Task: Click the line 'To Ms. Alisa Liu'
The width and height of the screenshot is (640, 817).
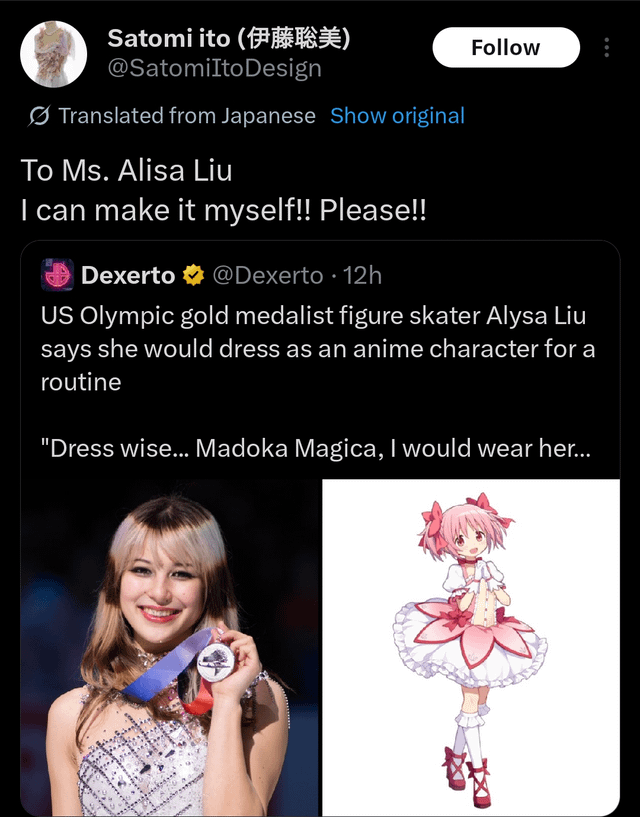Action: point(127,170)
